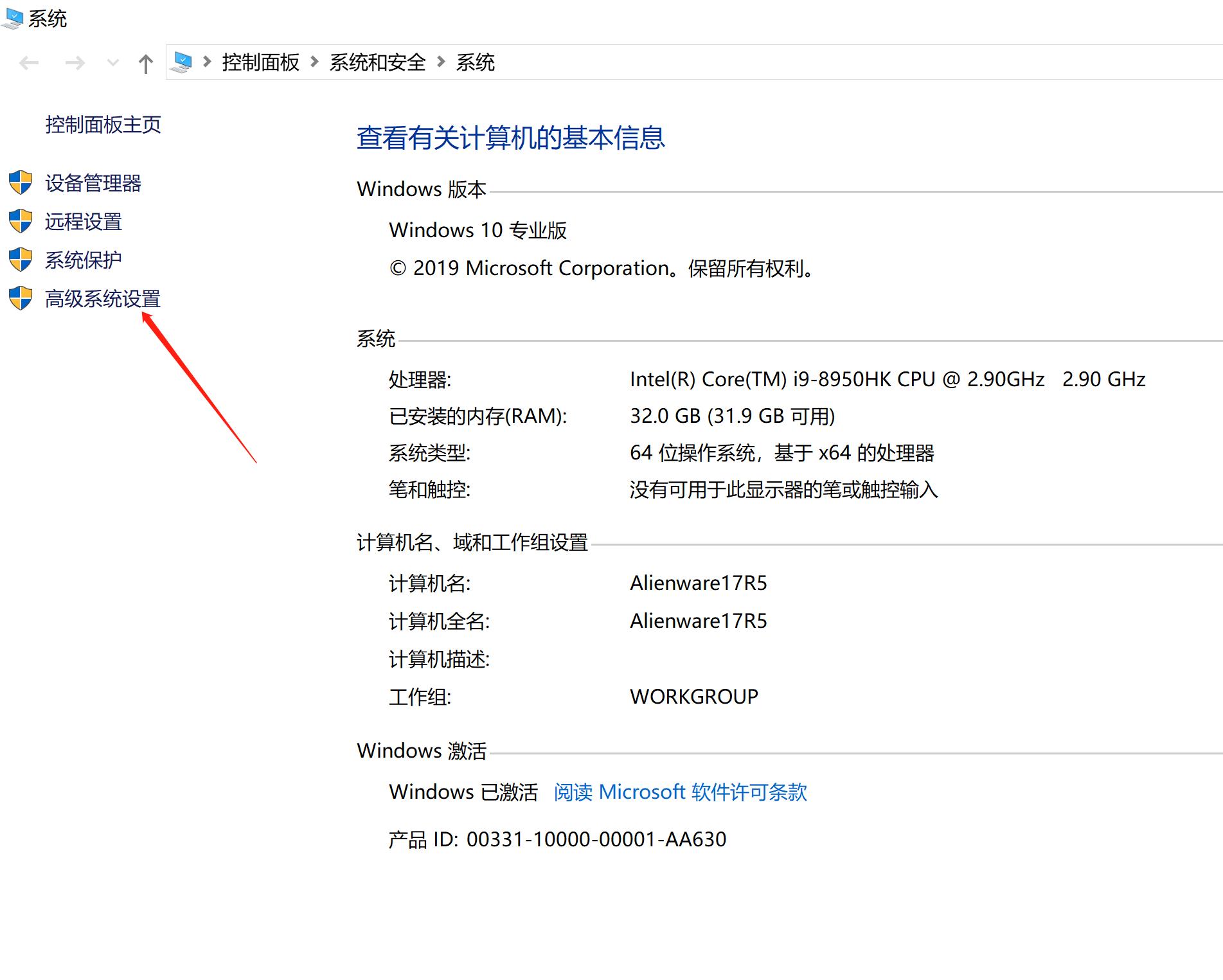Click the Back navigation arrow
The height and width of the screenshot is (980, 1223).
(29, 63)
